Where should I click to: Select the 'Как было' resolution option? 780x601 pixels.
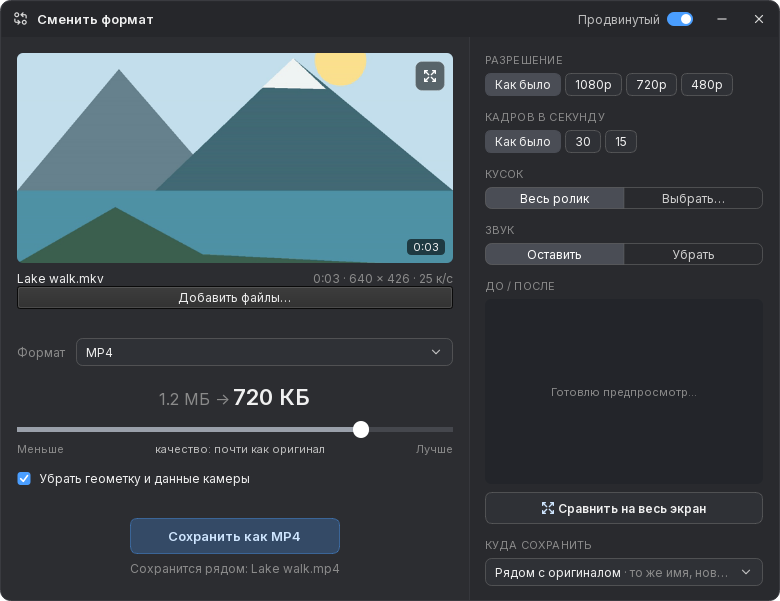coord(522,85)
